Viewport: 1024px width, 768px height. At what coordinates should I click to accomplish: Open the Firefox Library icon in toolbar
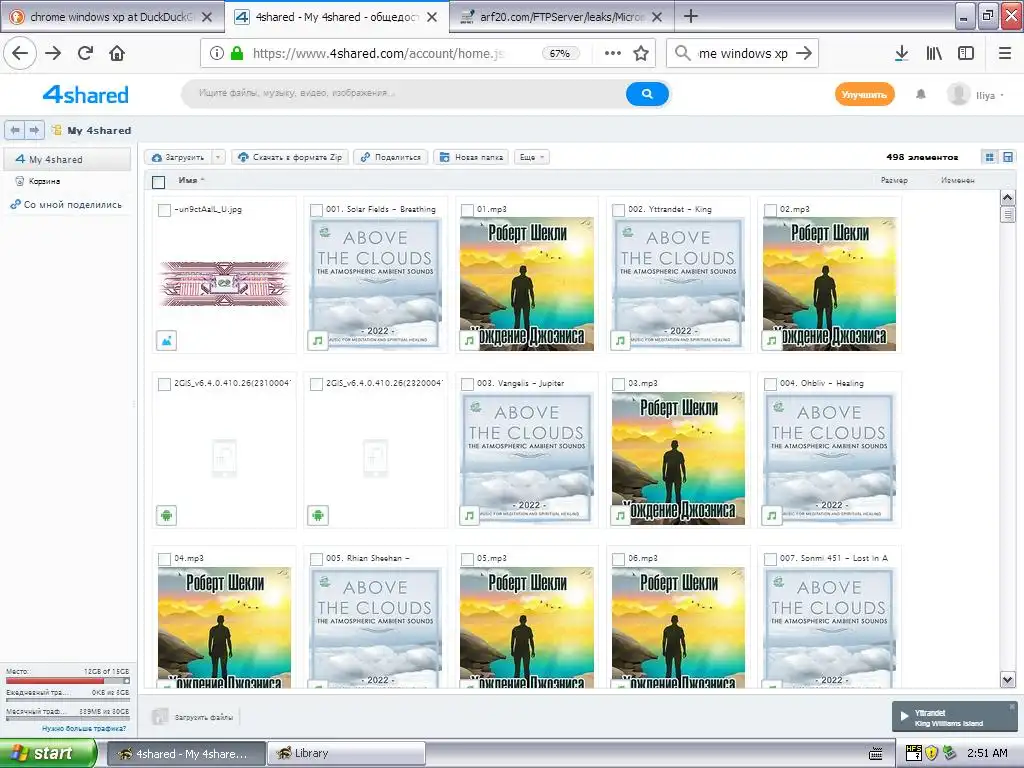[934, 54]
